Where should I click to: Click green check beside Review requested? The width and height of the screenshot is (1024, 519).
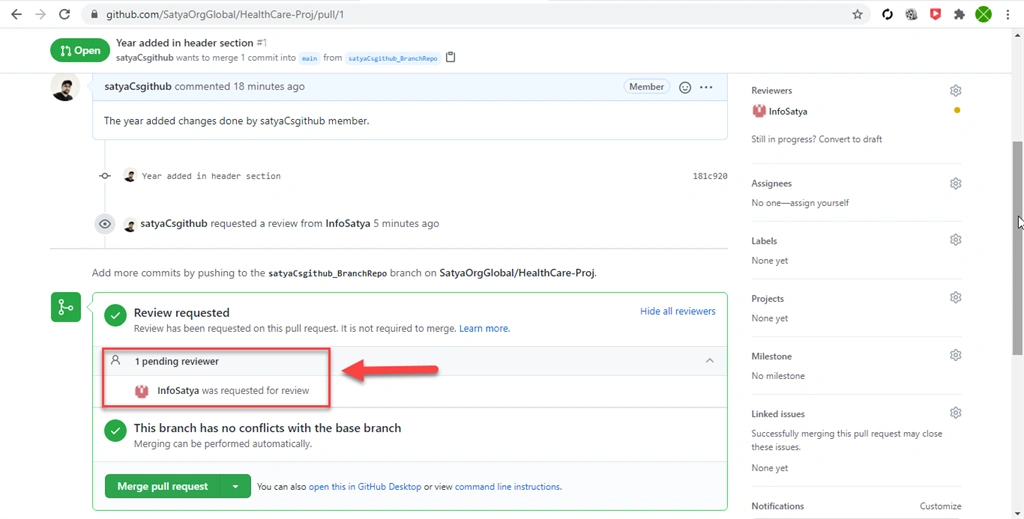click(115, 316)
